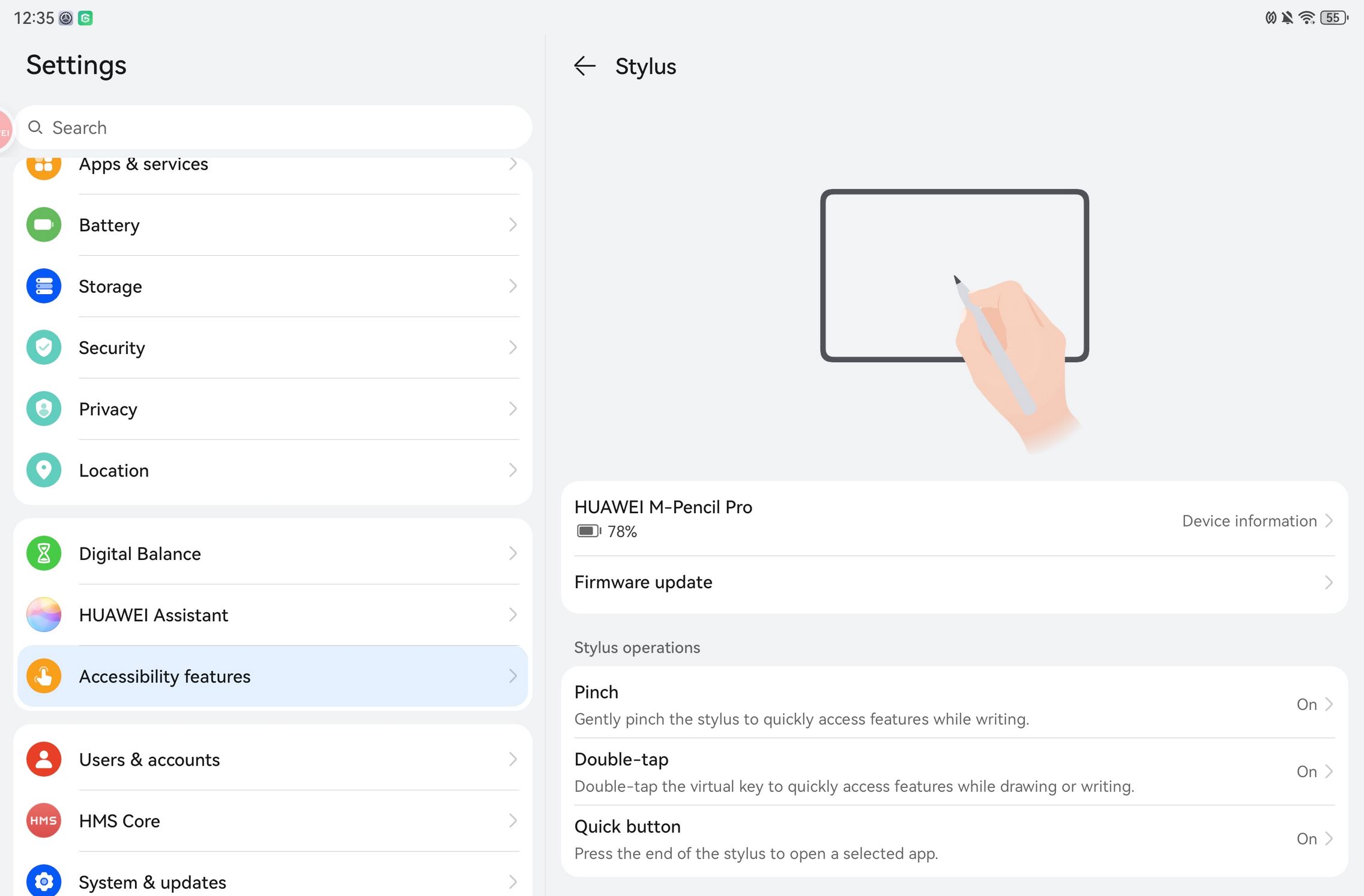Tap the green Battery icon
Screen dimensions: 1364x896
(x=44, y=225)
